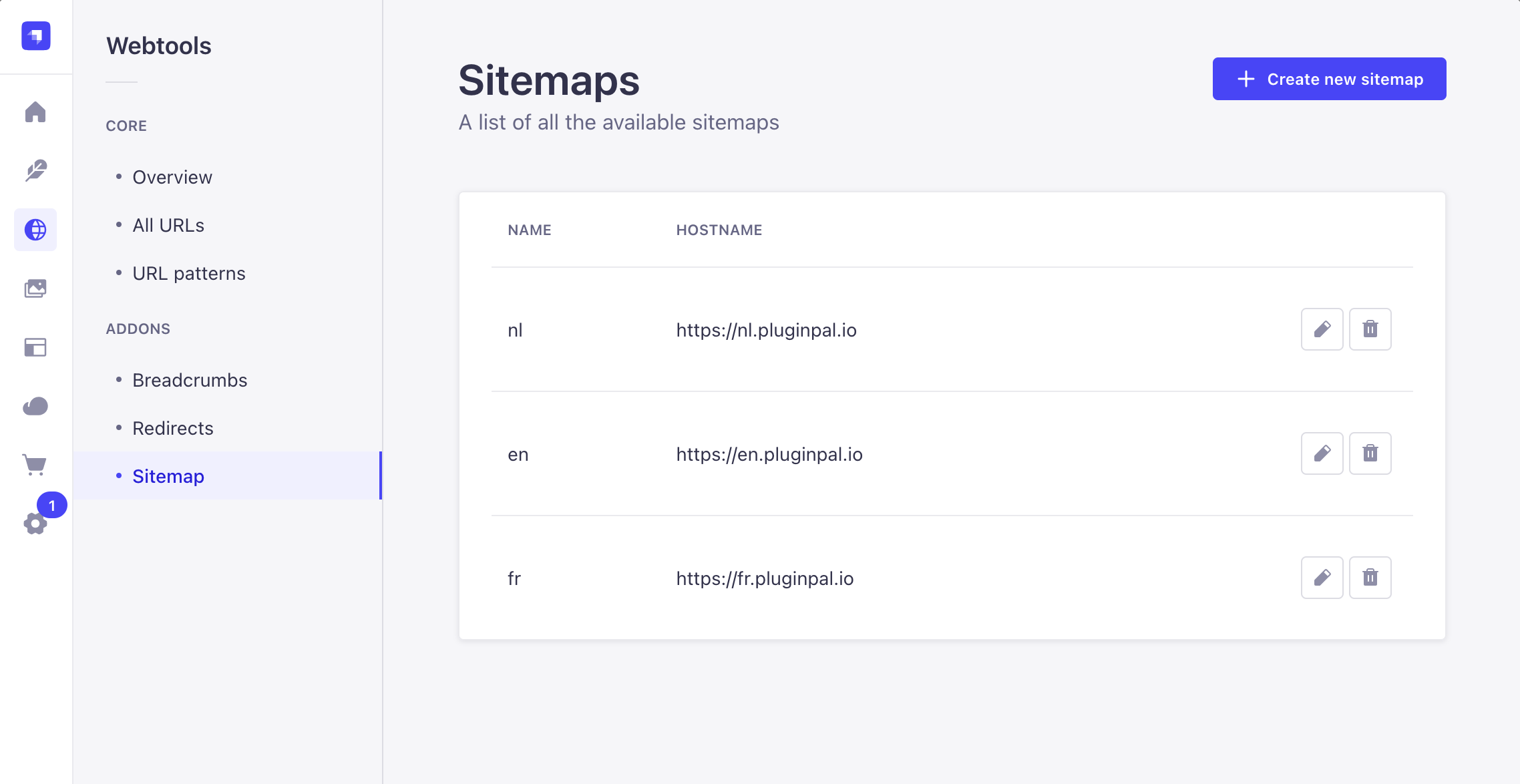
Task: Edit the fr sitemap pencil icon
Action: tap(1322, 578)
